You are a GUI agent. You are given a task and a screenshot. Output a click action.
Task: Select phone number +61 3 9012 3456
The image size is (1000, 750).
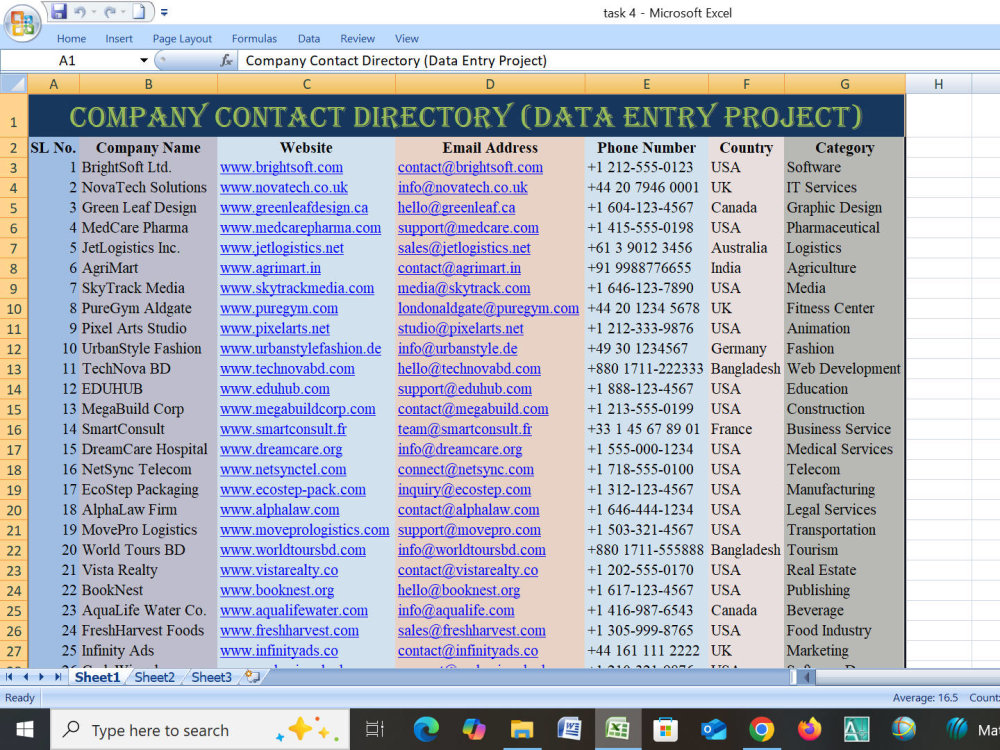point(646,248)
